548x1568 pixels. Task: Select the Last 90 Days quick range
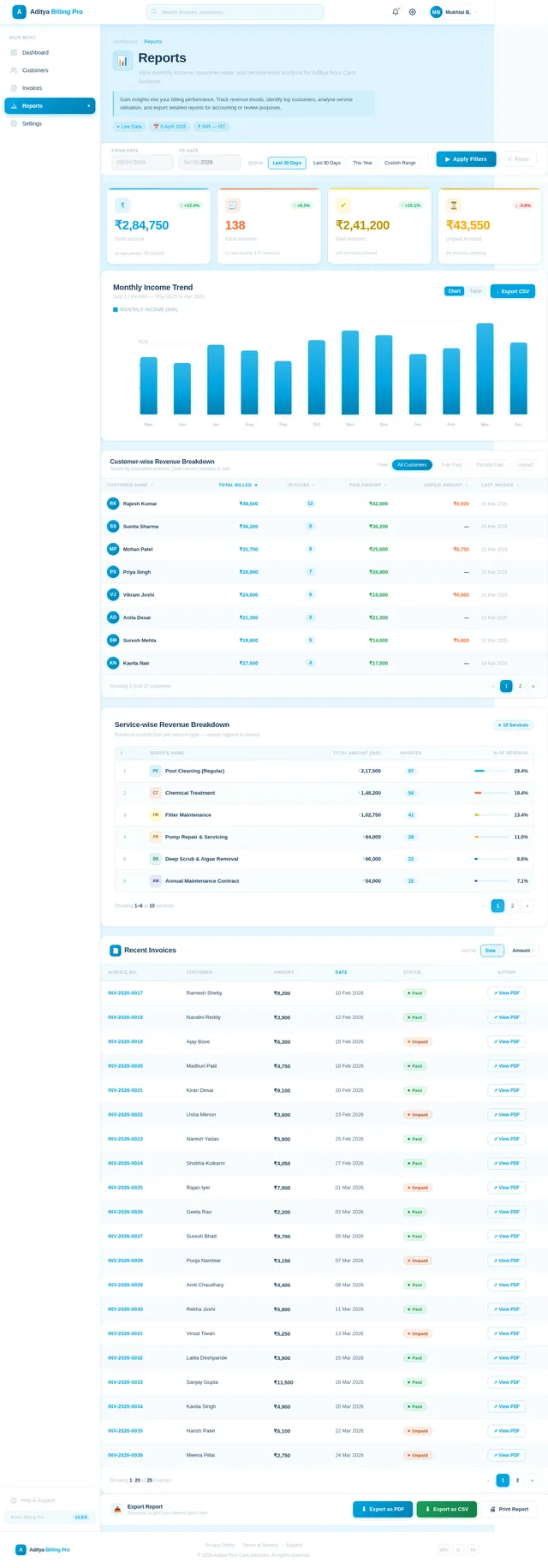point(327,163)
